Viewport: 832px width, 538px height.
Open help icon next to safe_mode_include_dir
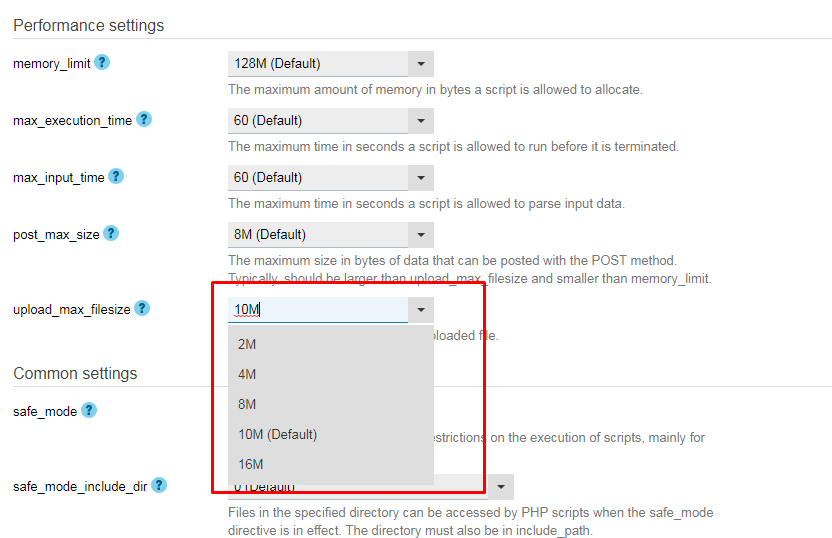click(x=159, y=485)
